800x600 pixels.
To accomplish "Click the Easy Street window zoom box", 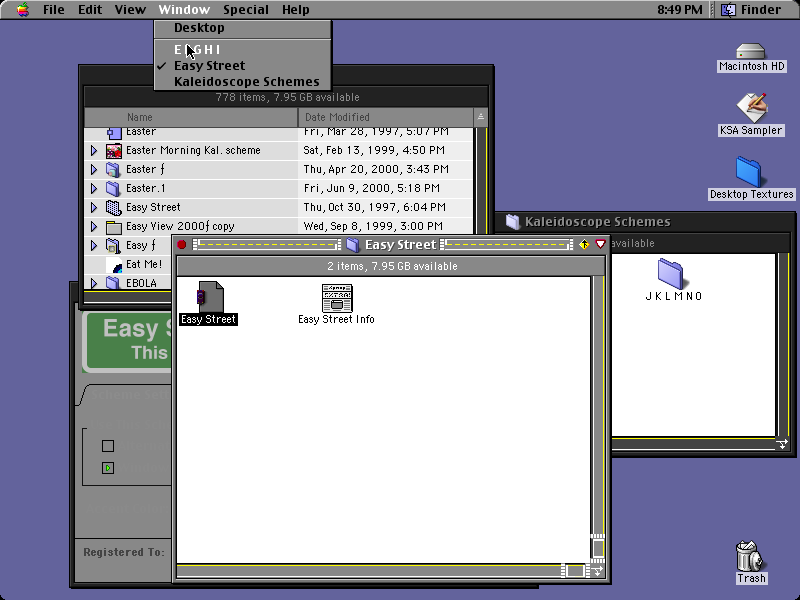I will pos(584,244).
